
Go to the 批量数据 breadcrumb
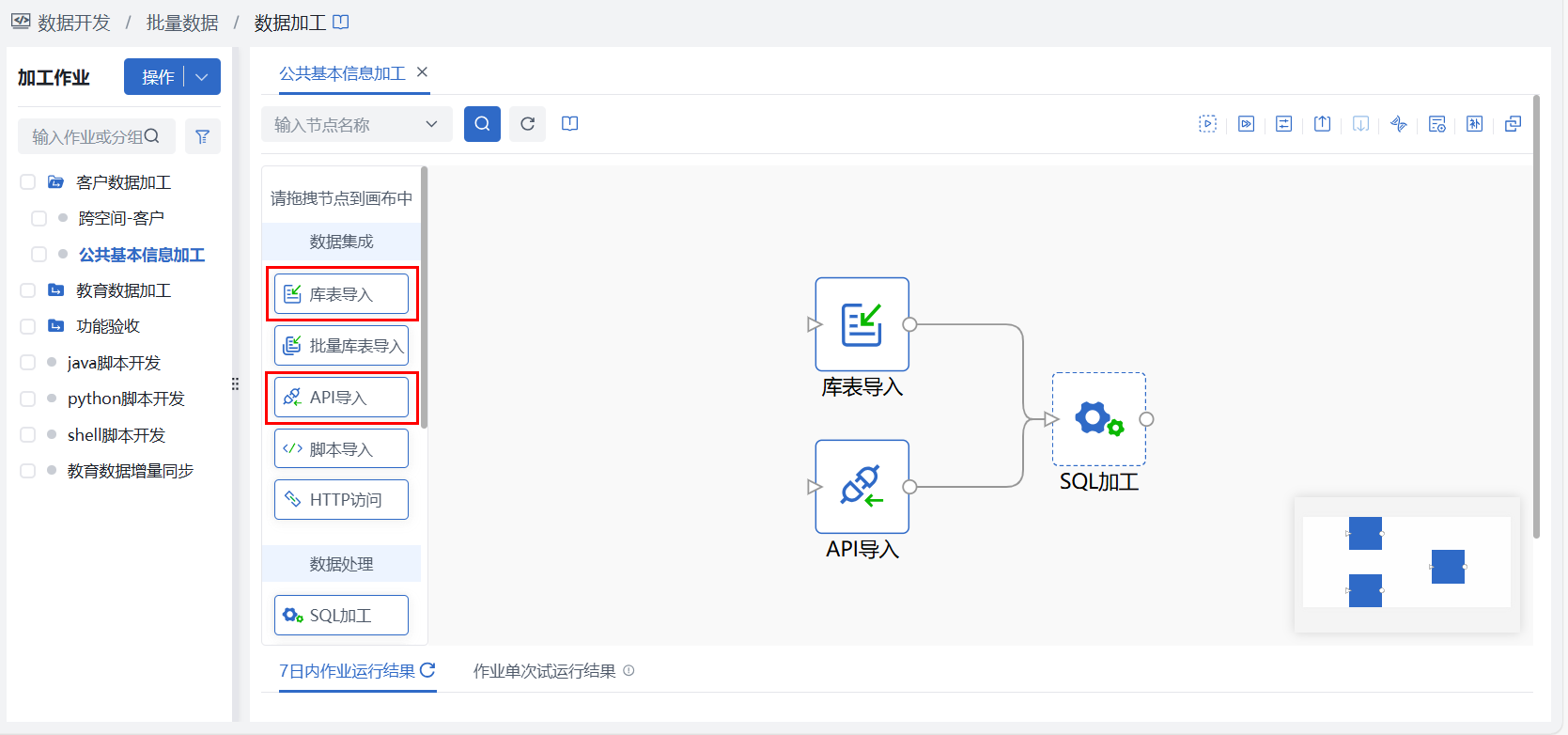point(182,23)
